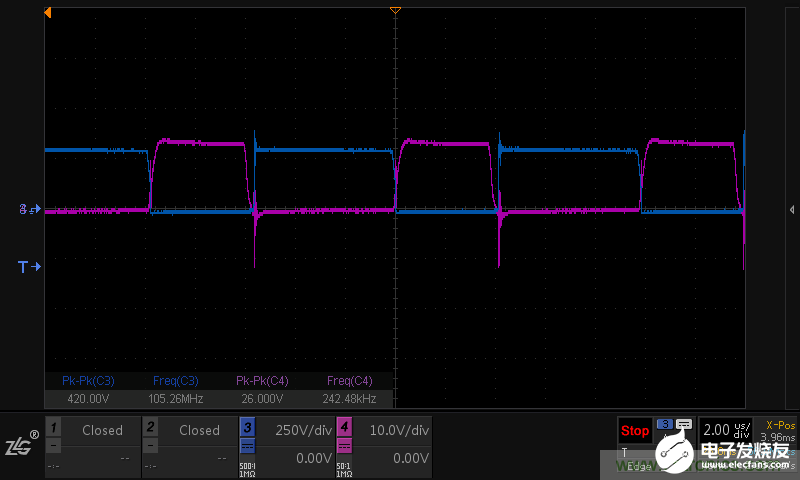This screenshot has width=800, height=480.
Task: Click the orange trigger position marker at top
Action: pos(395,10)
